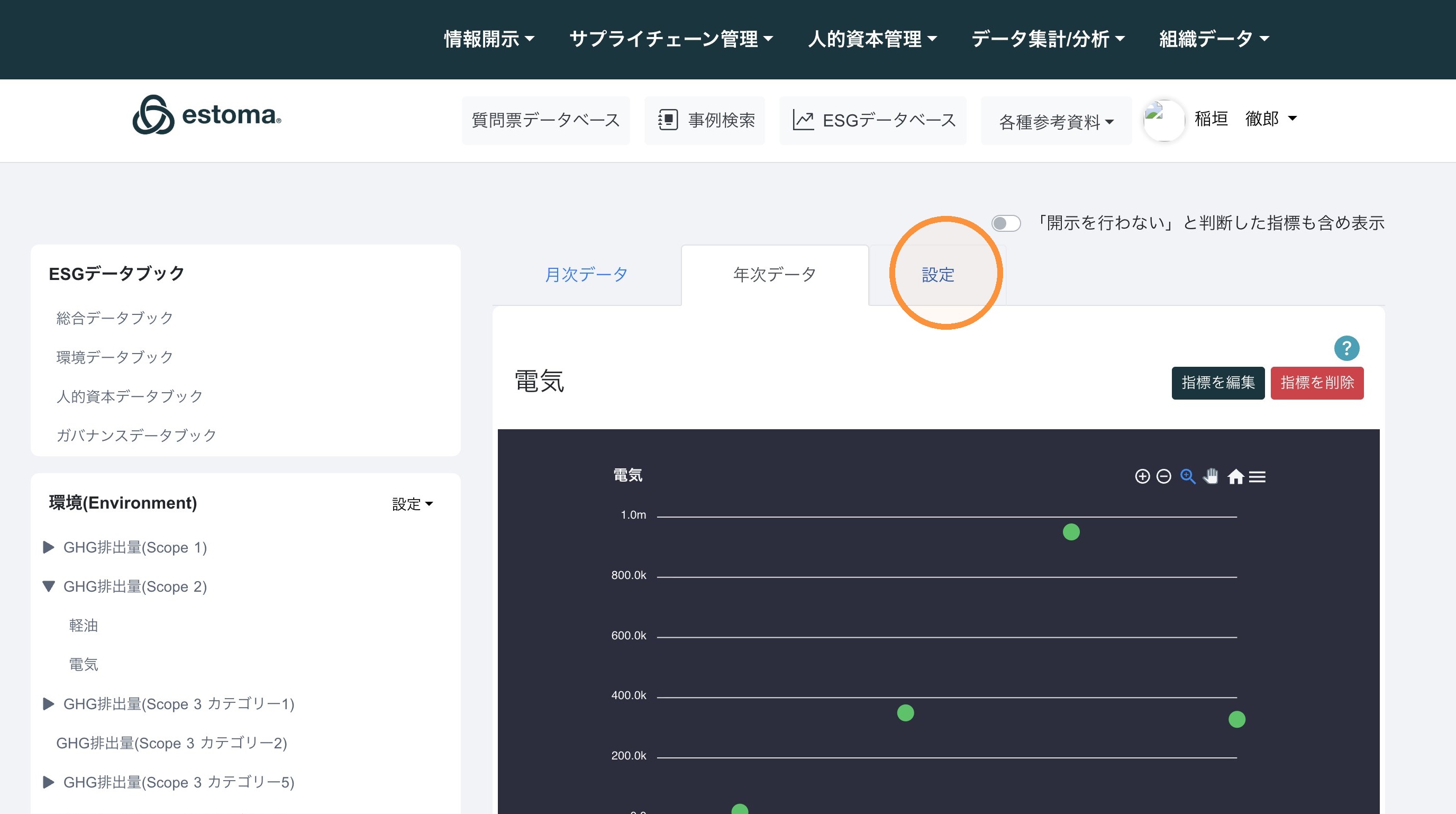Viewport: 1456px width, 814px height.
Task: Switch to the 月次データ tab
Action: (x=586, y=275)
